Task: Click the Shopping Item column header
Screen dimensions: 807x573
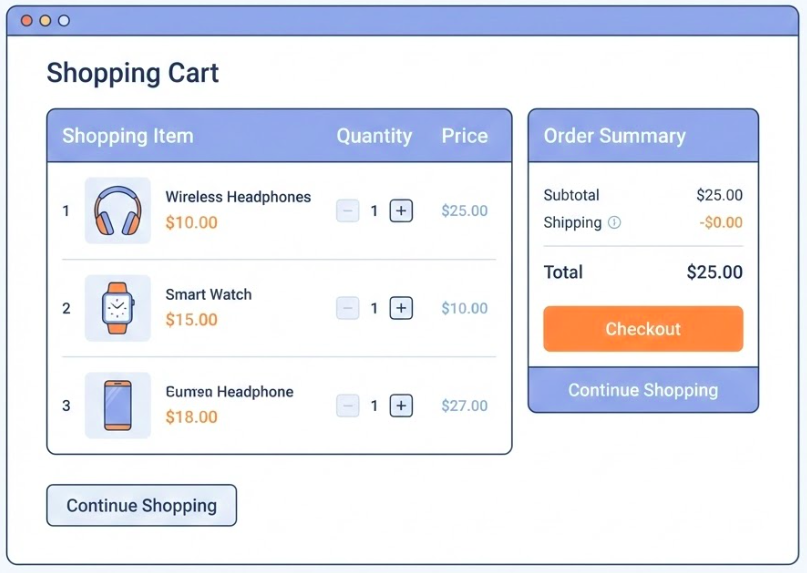Action: [128, 136]
